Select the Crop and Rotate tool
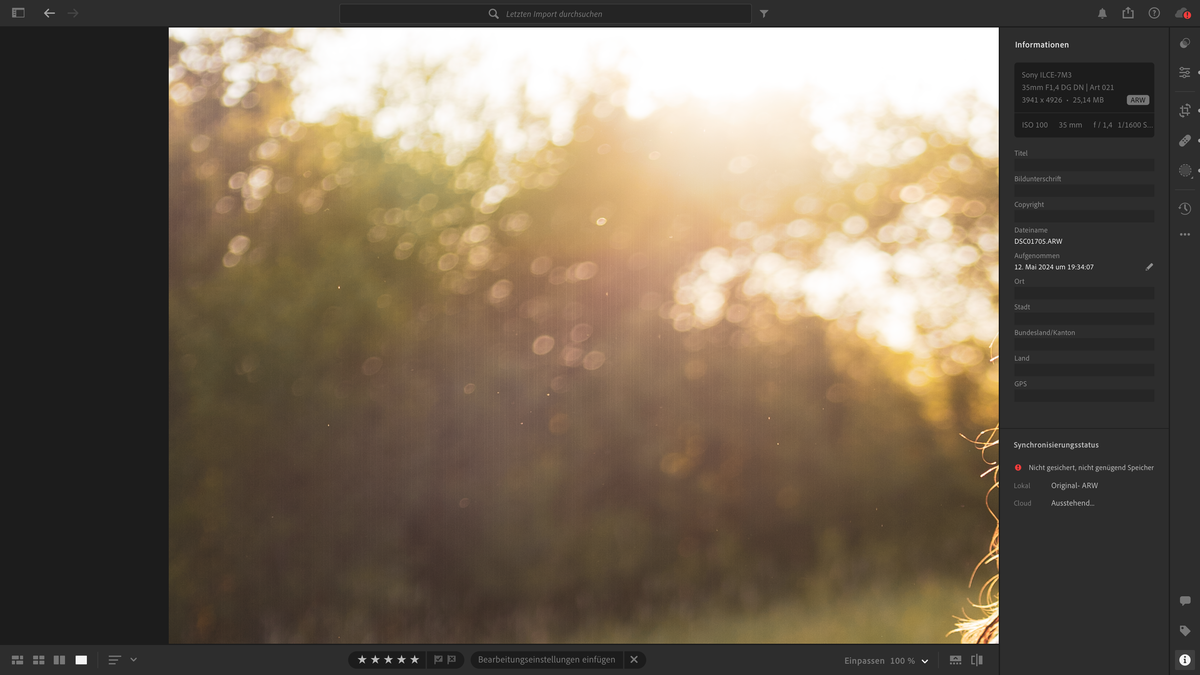Image resolution: width=1200 pixels, height=675 pixels. (1184, 110)
